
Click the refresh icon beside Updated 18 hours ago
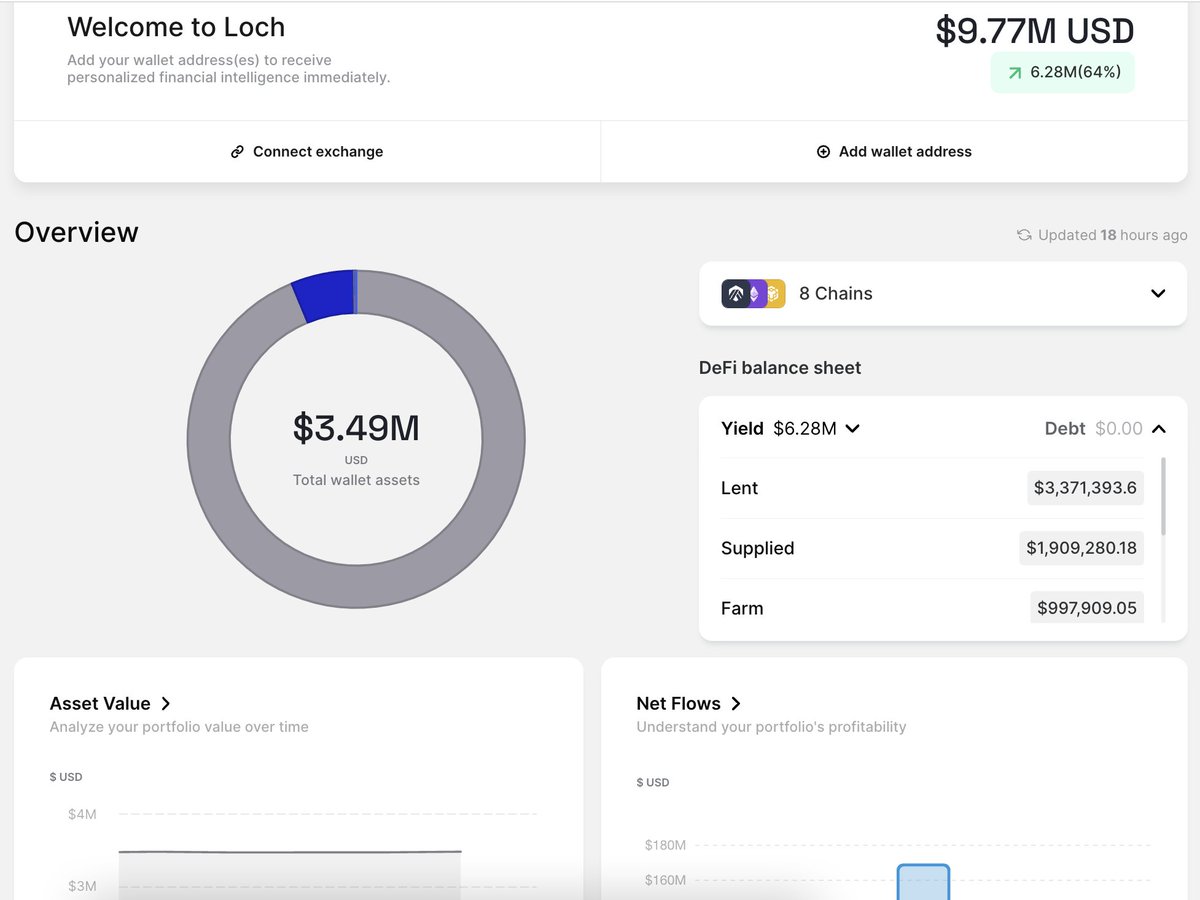click(1024, 235)
